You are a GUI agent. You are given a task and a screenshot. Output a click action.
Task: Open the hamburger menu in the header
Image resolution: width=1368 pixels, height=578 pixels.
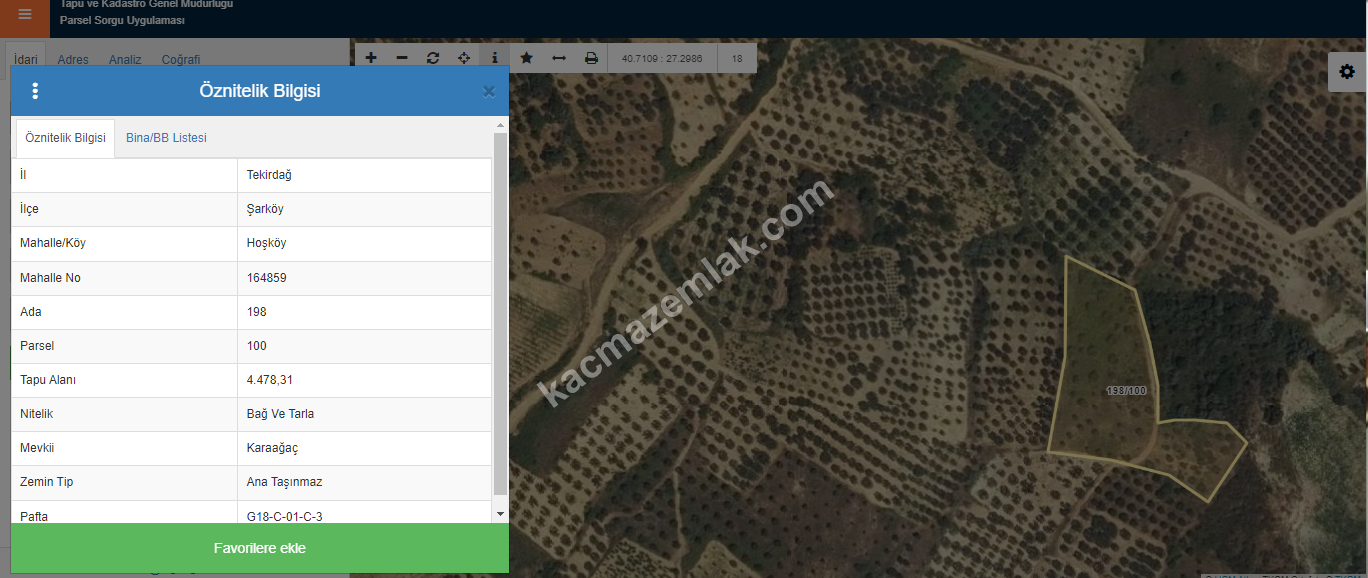pyautogui.click(x=25, y=15)
